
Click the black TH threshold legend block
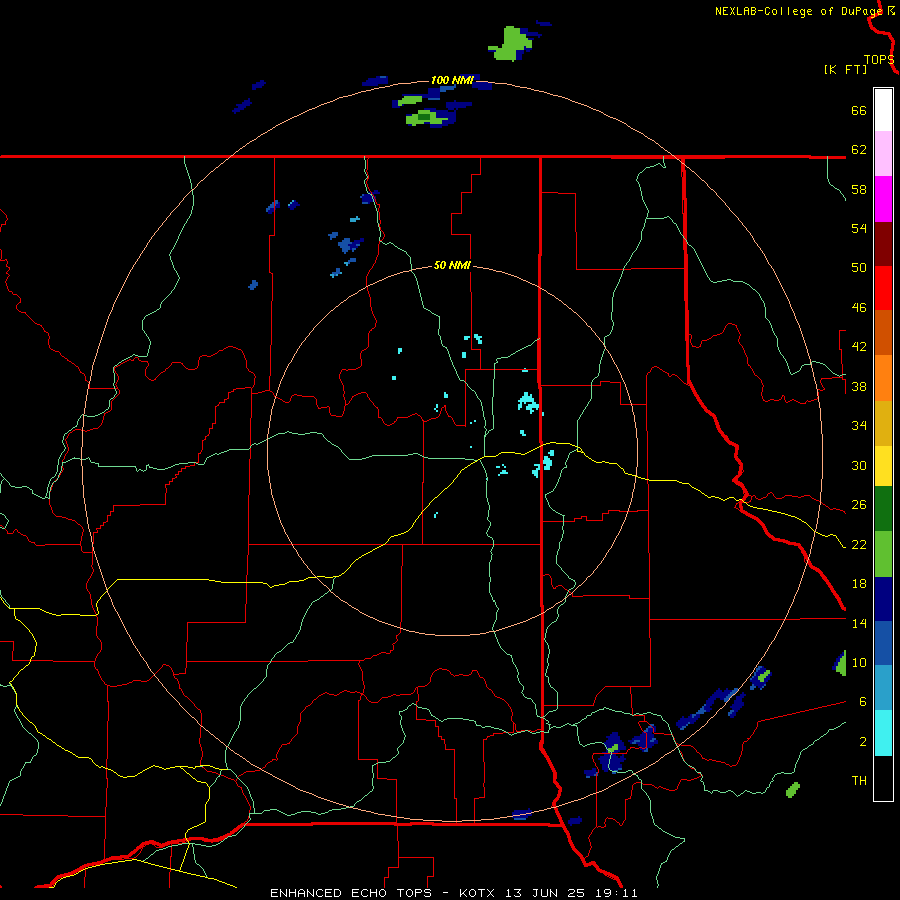[883, 778]
